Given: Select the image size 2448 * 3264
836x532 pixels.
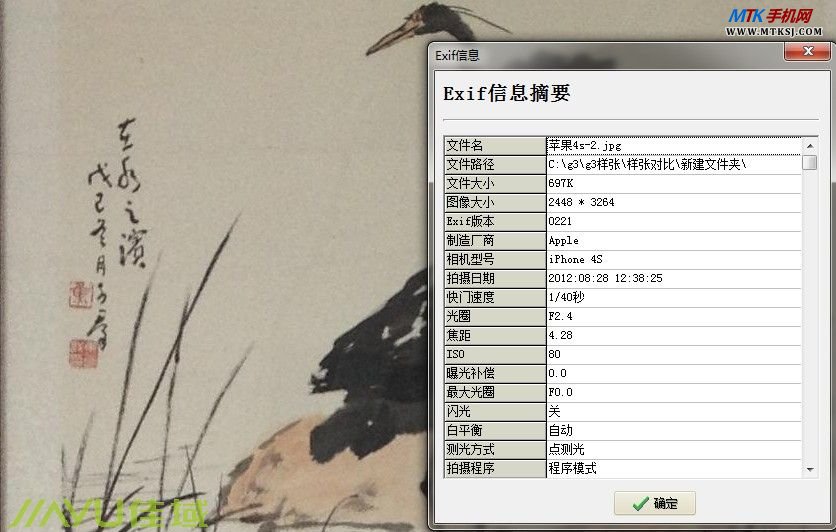Looking at the screenshot, I should click(674, 203).
